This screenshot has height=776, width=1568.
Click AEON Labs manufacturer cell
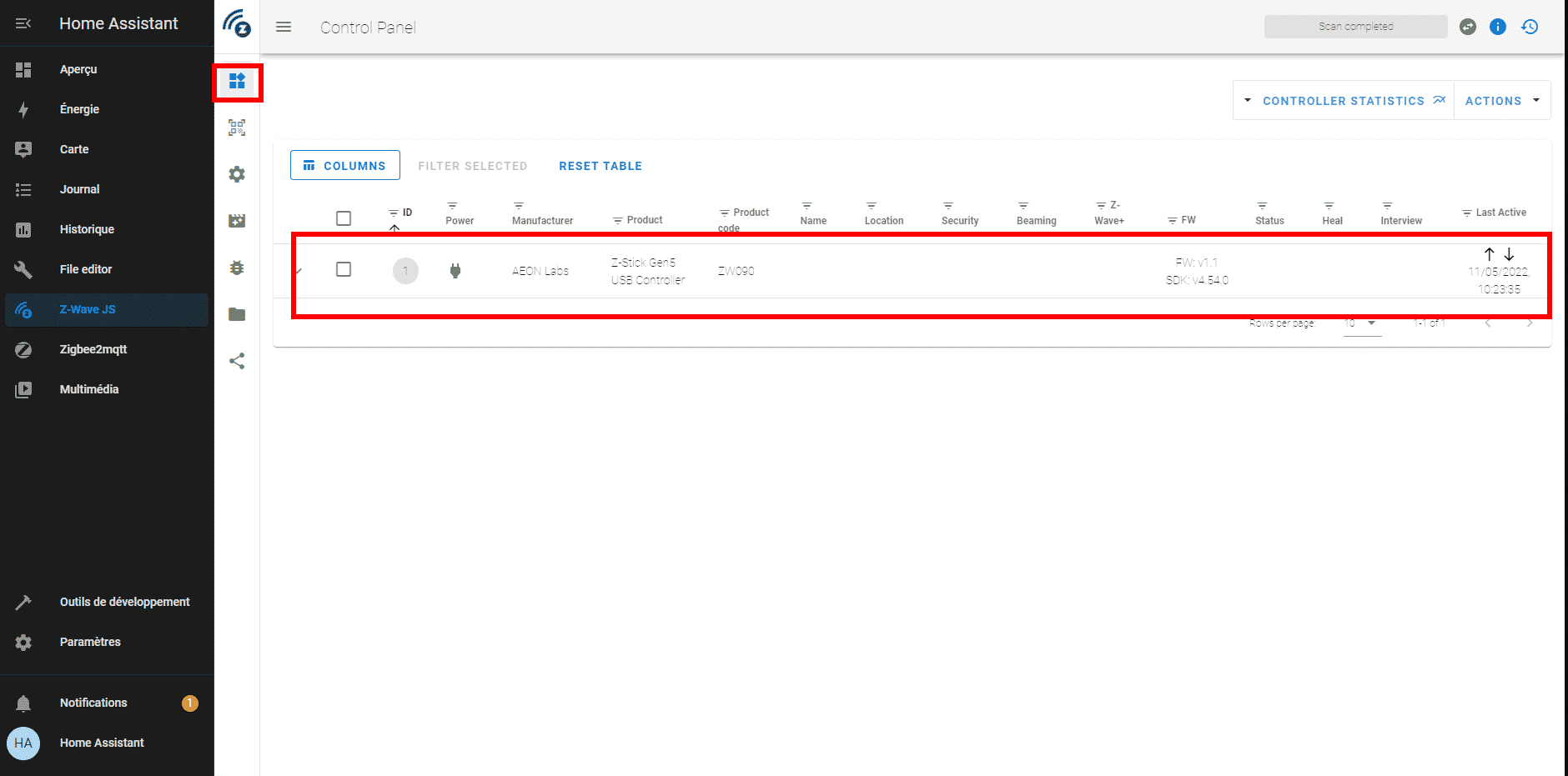540,271
